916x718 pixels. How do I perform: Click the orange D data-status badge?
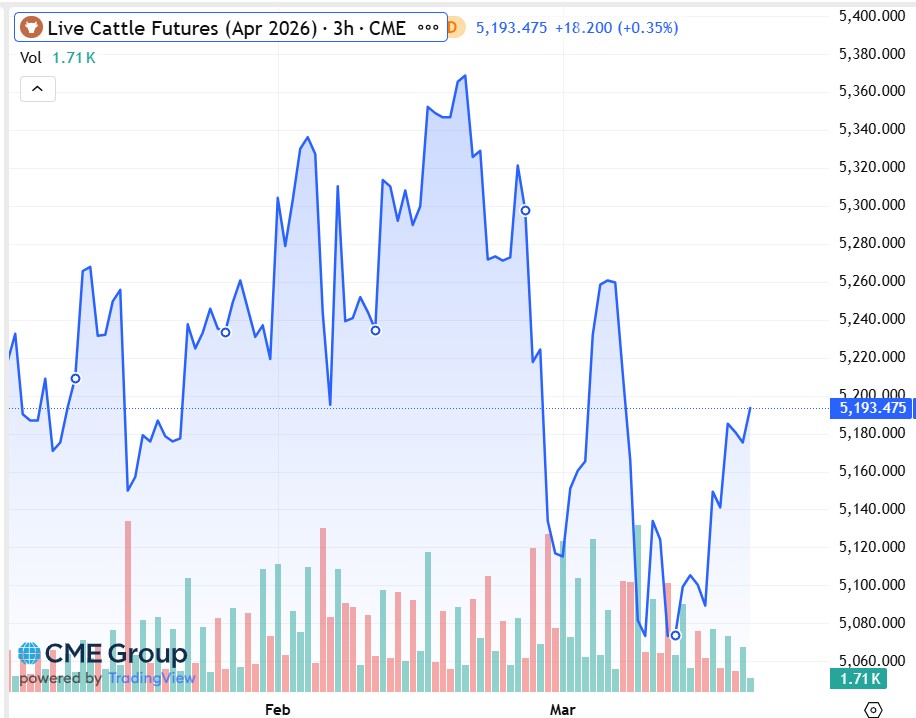pyautogui.click(x=452, y=27)
